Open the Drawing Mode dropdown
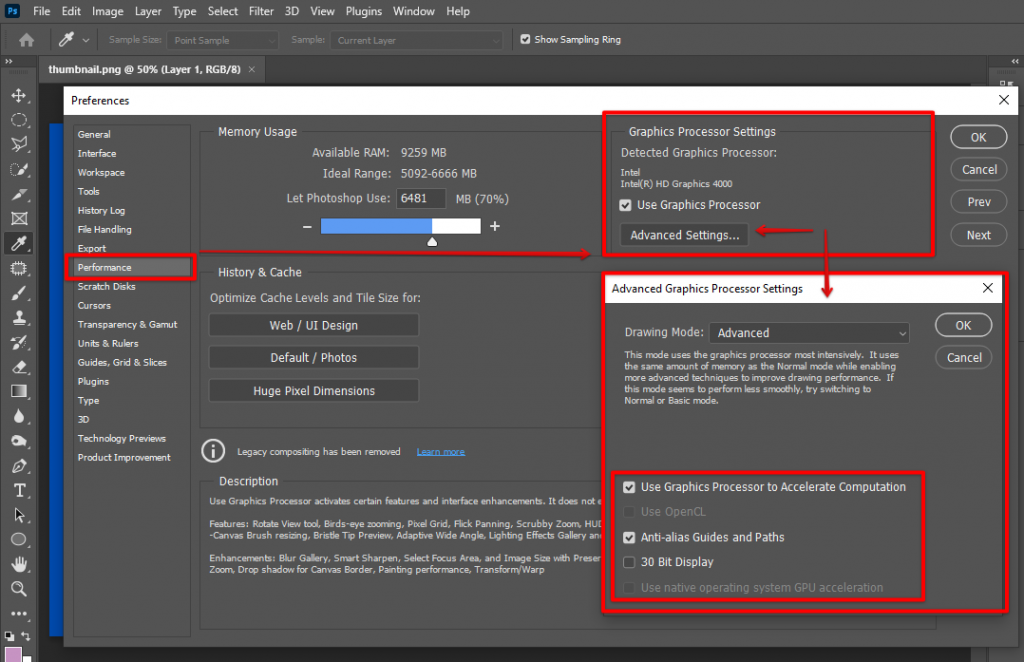This screenshot has width=1024, height=662. (x=809, y=333)
